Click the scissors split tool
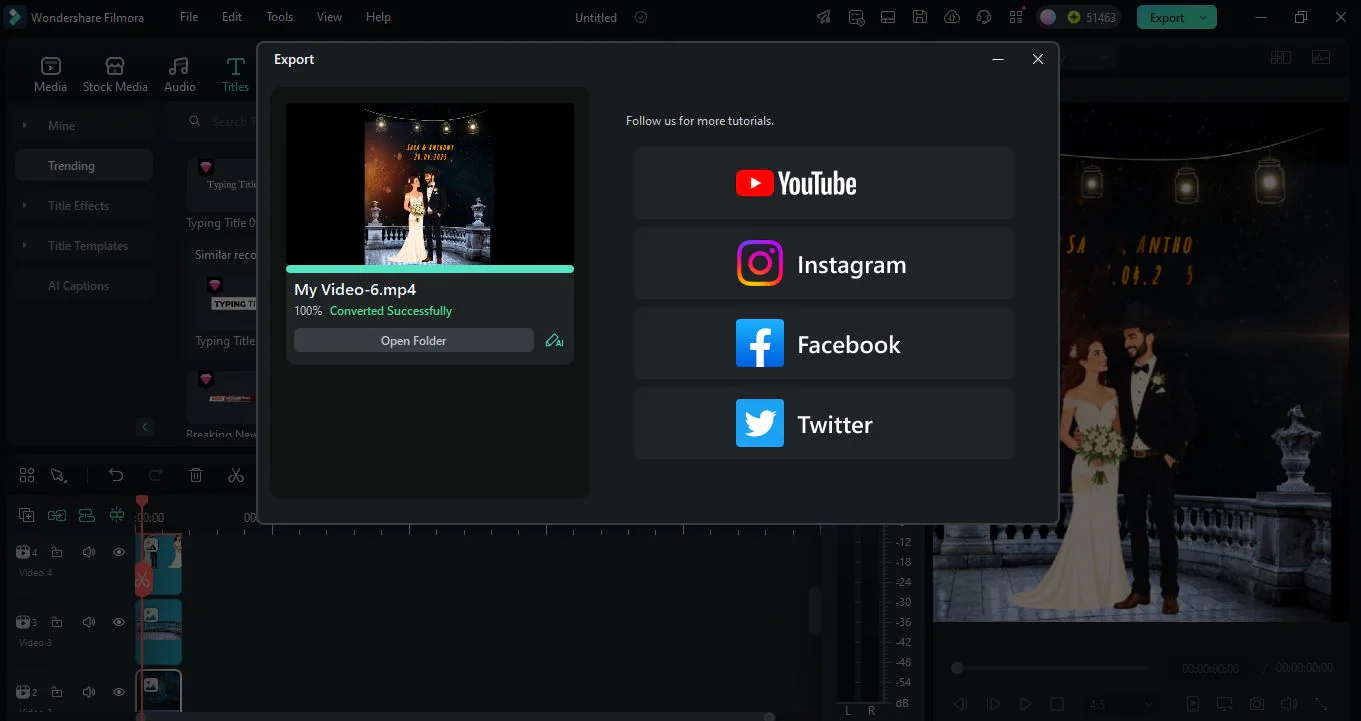This screenshot has width=1361, height=721. click(x=236, y=475)
